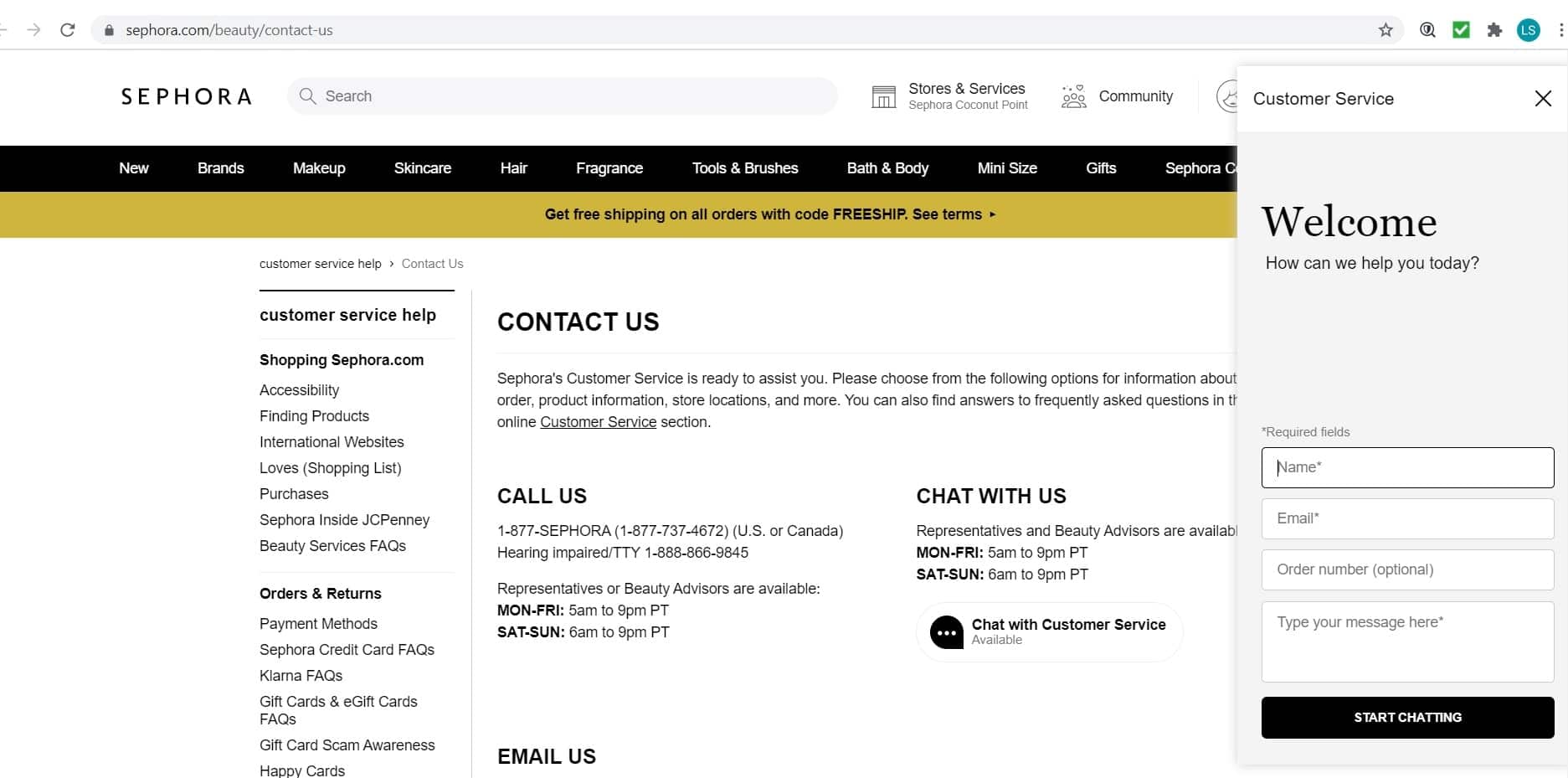
Task: Open the Accessibility help link
Action: click(299, 390)
